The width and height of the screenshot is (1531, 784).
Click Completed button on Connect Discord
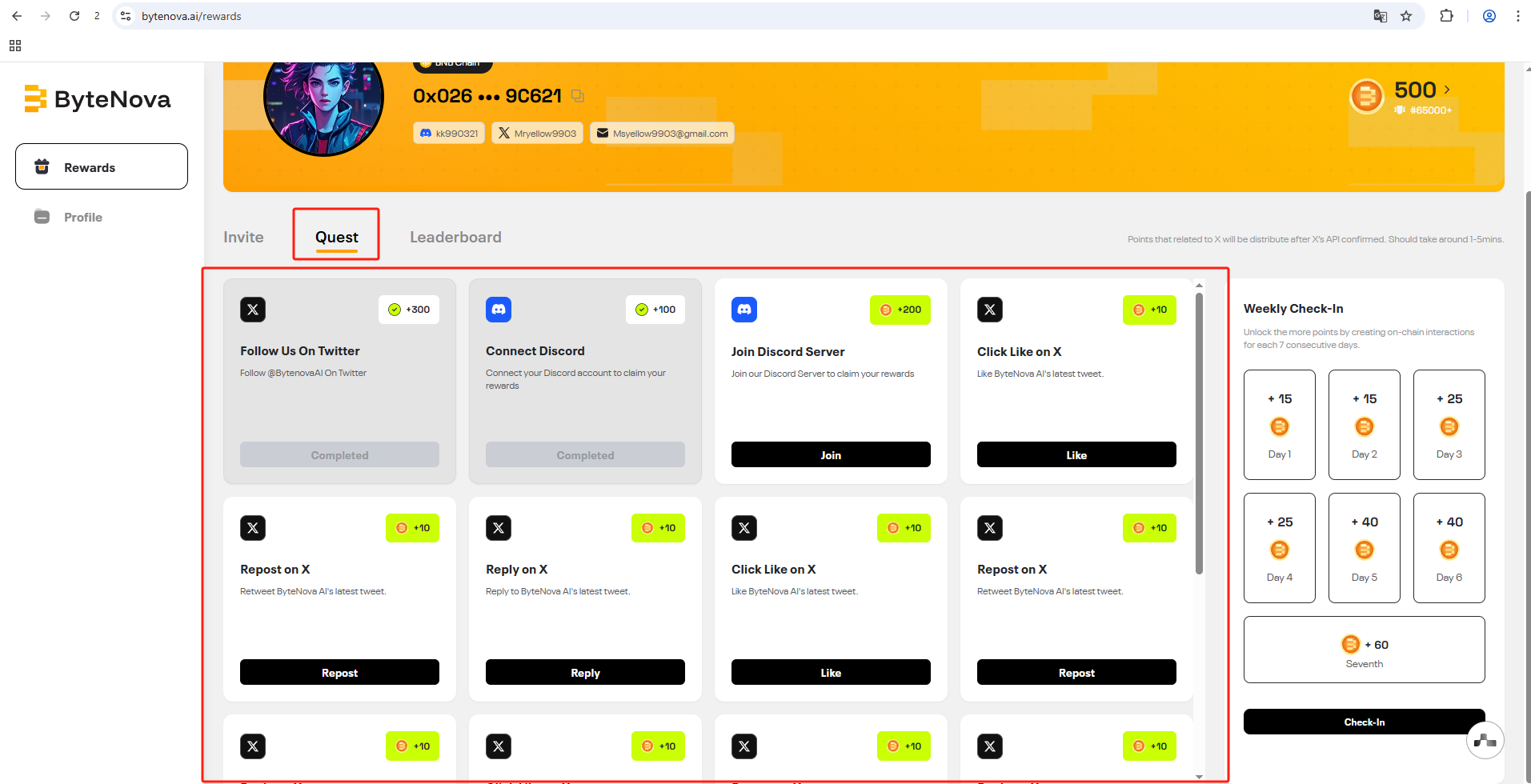pos(585,454)
